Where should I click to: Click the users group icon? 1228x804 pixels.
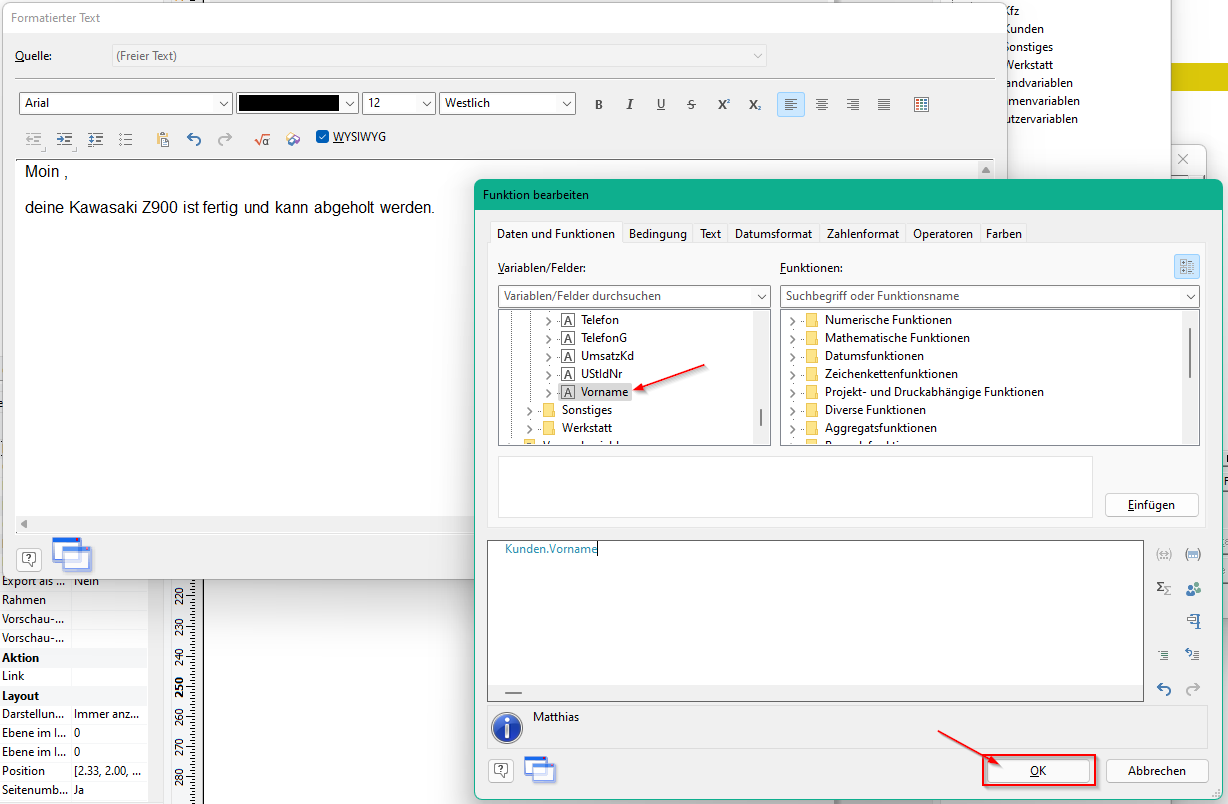click(x=1192, y=588)
